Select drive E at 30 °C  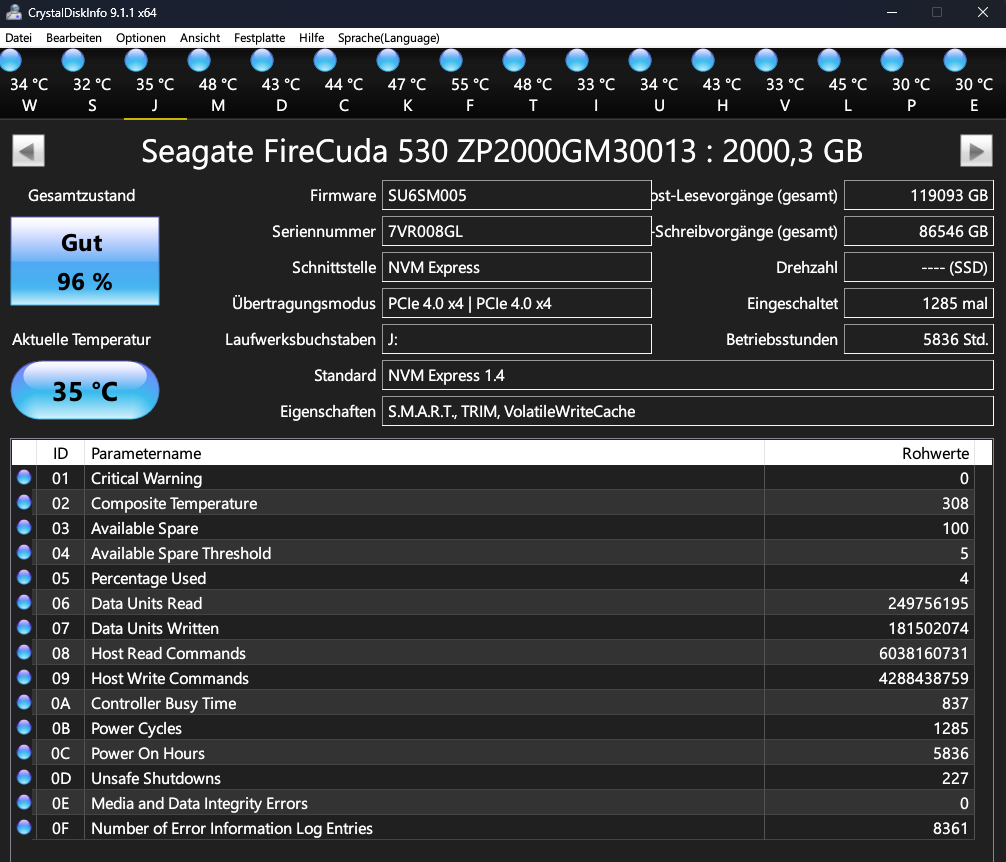(x=973, y=83)
